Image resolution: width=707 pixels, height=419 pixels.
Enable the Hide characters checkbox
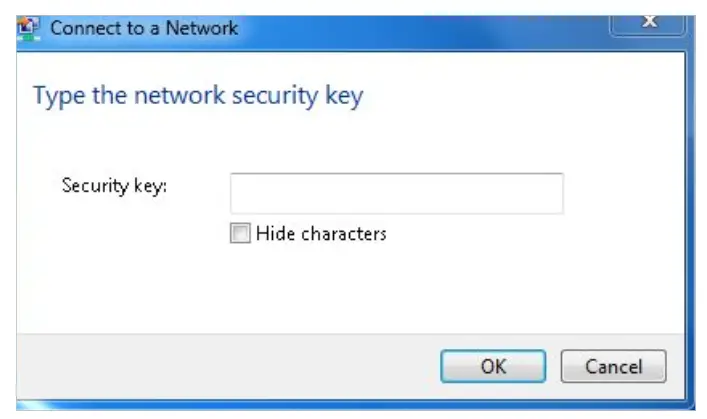(x=239, y=234)
